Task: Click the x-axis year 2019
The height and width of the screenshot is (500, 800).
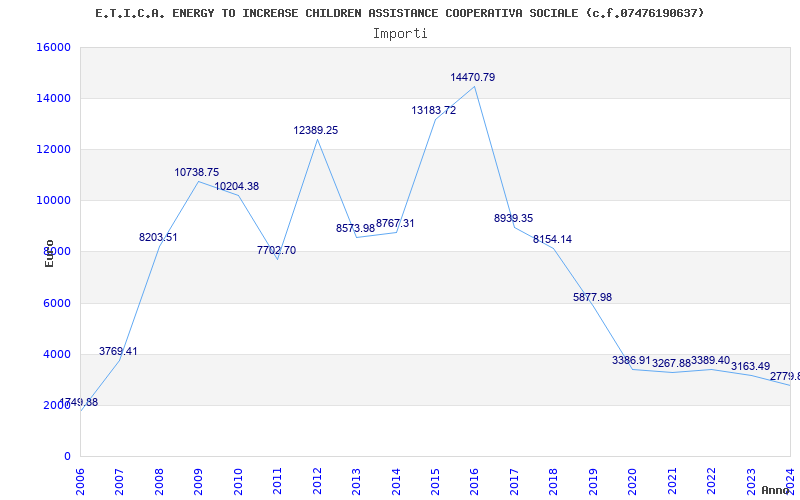Action: click(x=593, y=481)
